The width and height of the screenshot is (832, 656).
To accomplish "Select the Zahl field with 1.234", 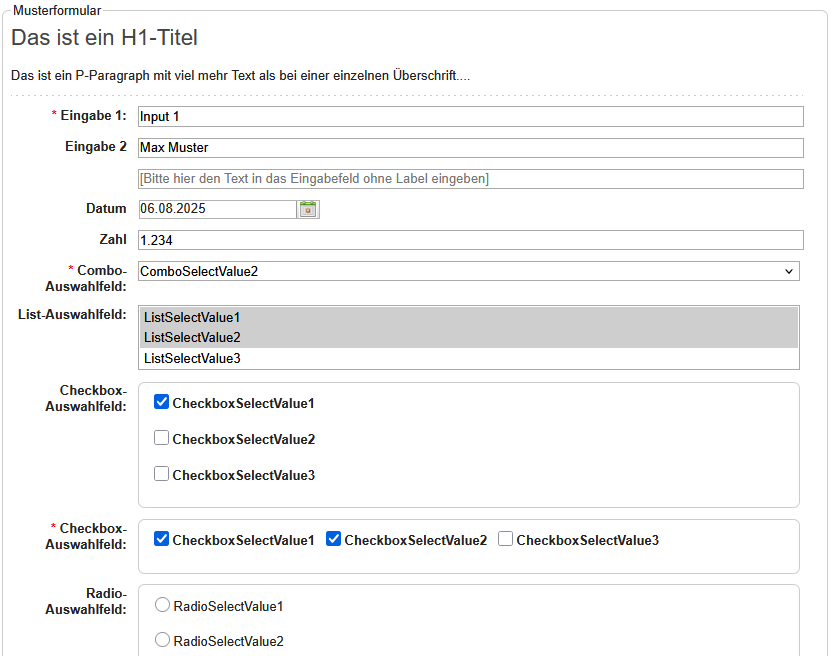I will [470, 240].
